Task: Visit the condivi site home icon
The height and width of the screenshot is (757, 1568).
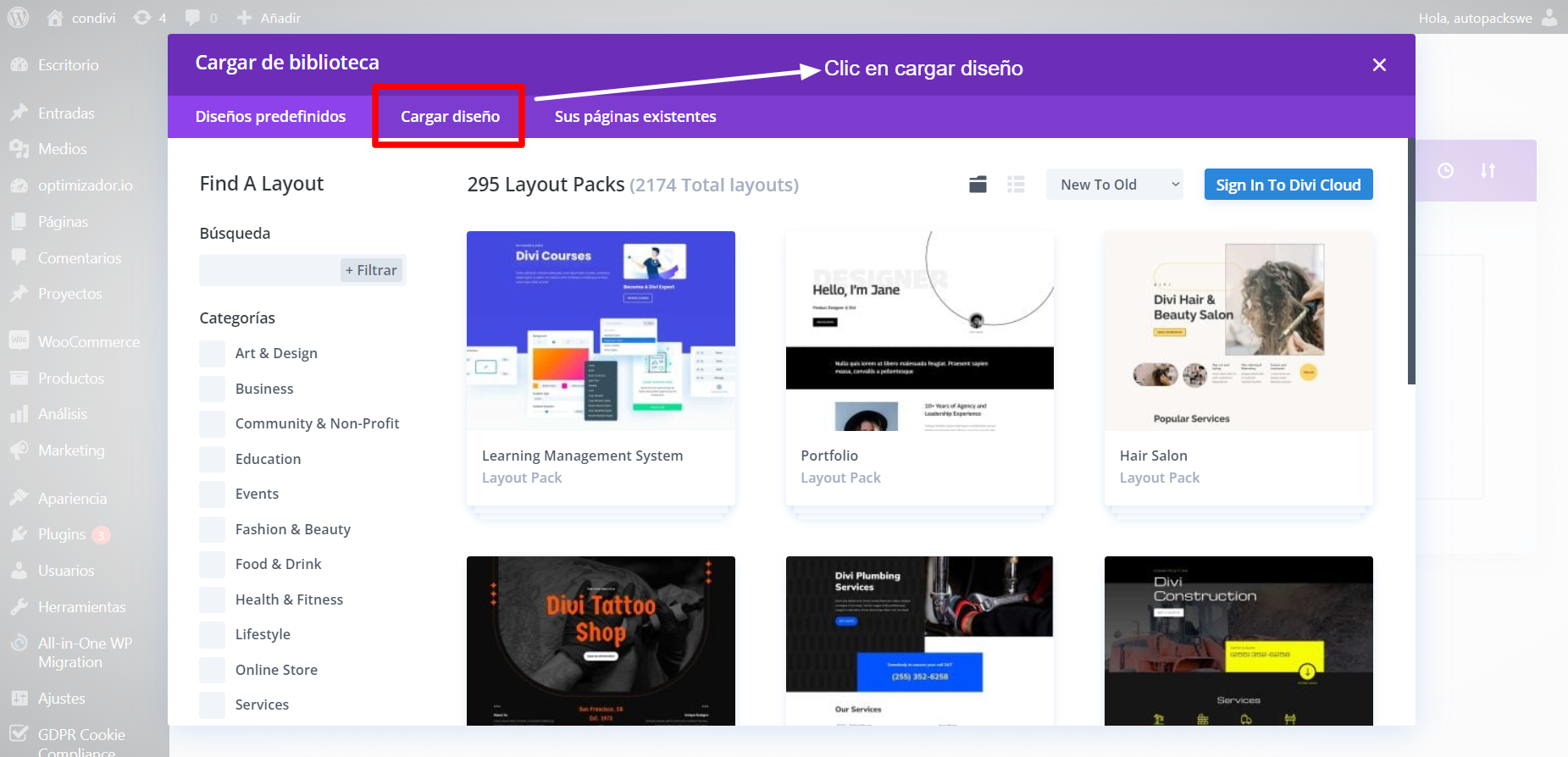Action: 55,18
